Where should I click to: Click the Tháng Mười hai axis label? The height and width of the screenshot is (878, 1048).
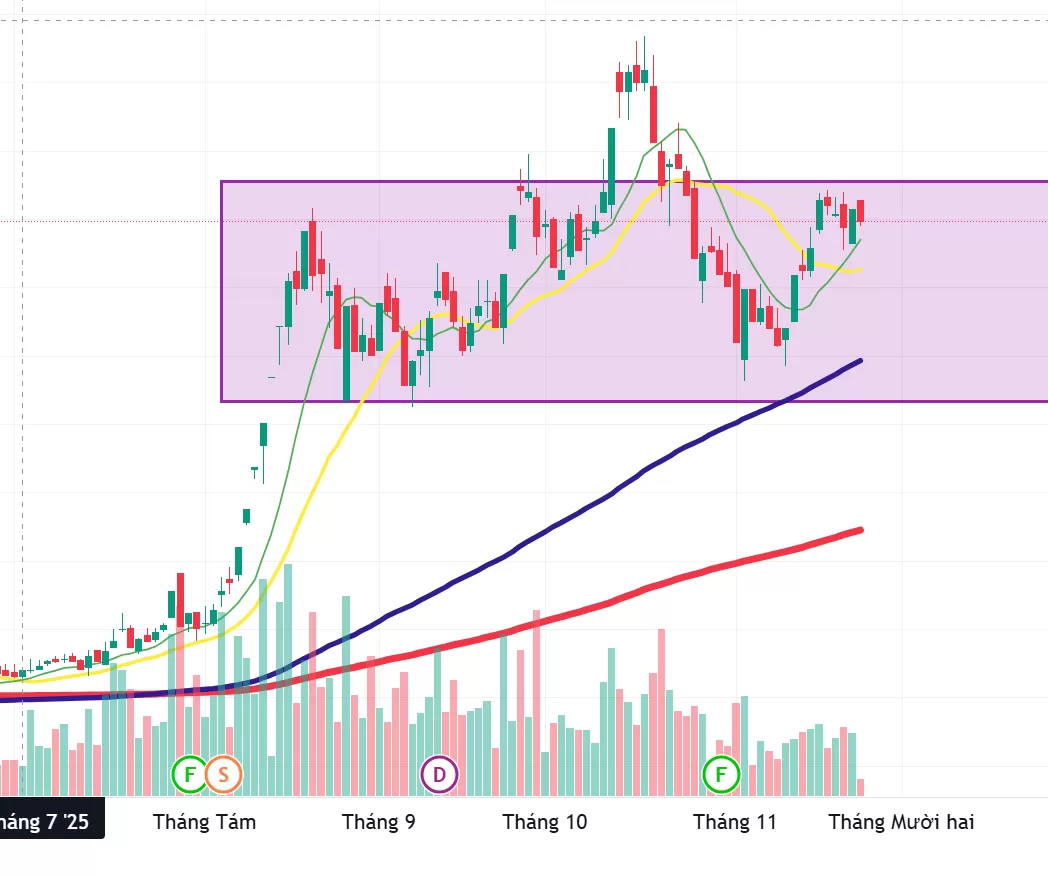901,822
